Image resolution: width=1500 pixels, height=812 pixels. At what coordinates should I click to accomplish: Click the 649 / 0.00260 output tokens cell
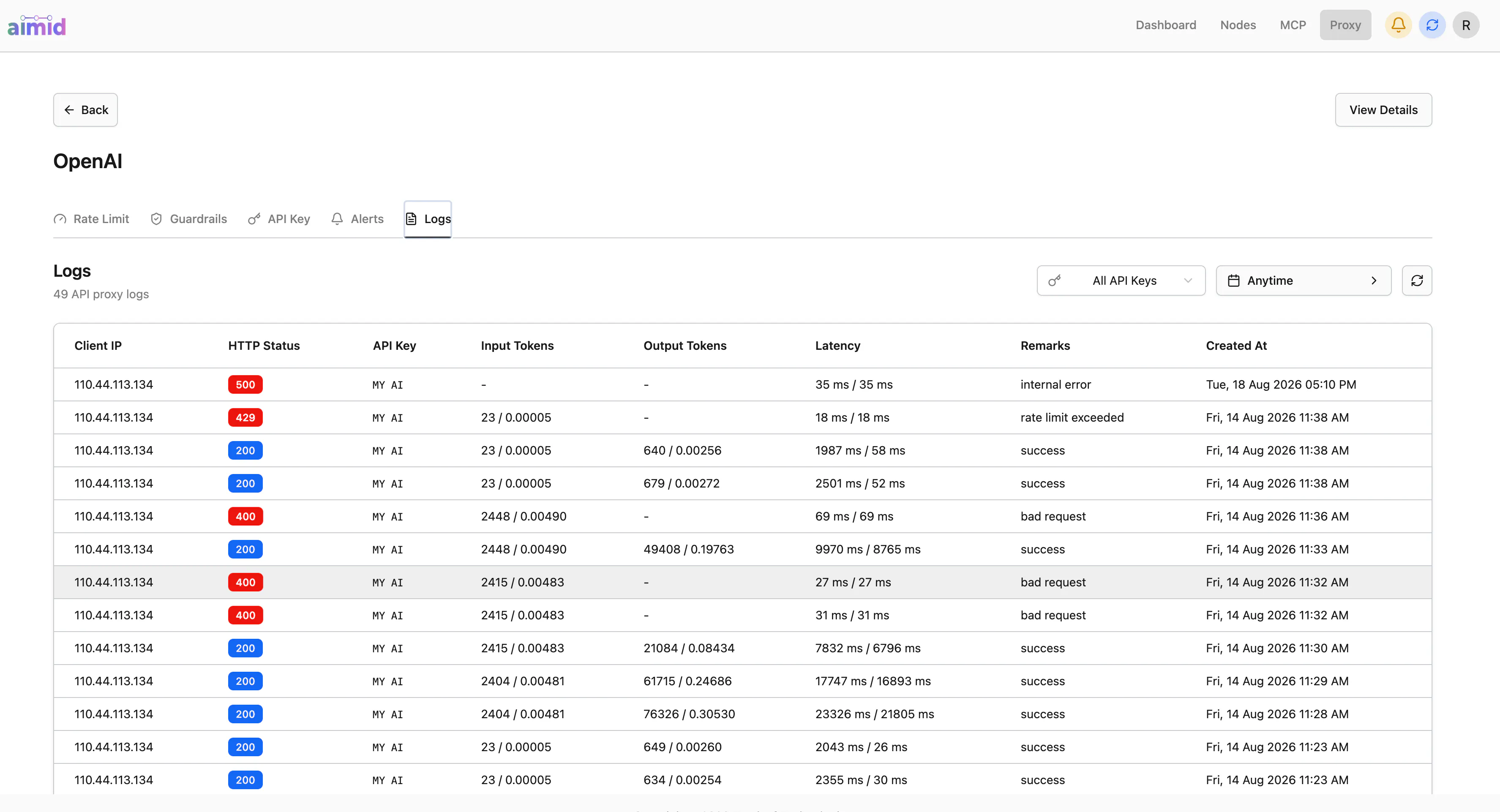click(682, 747)
